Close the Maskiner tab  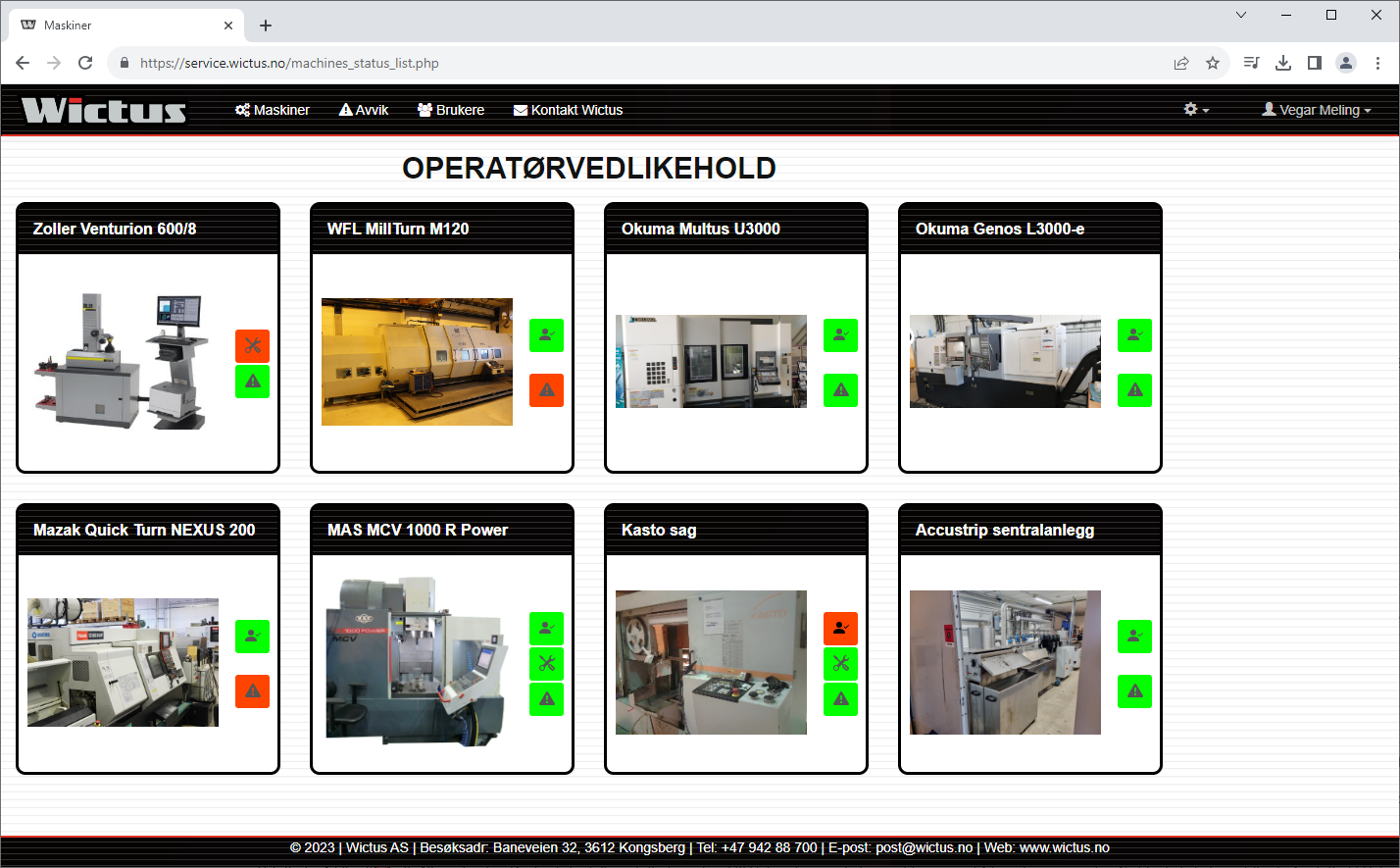[x=228, y=26]
